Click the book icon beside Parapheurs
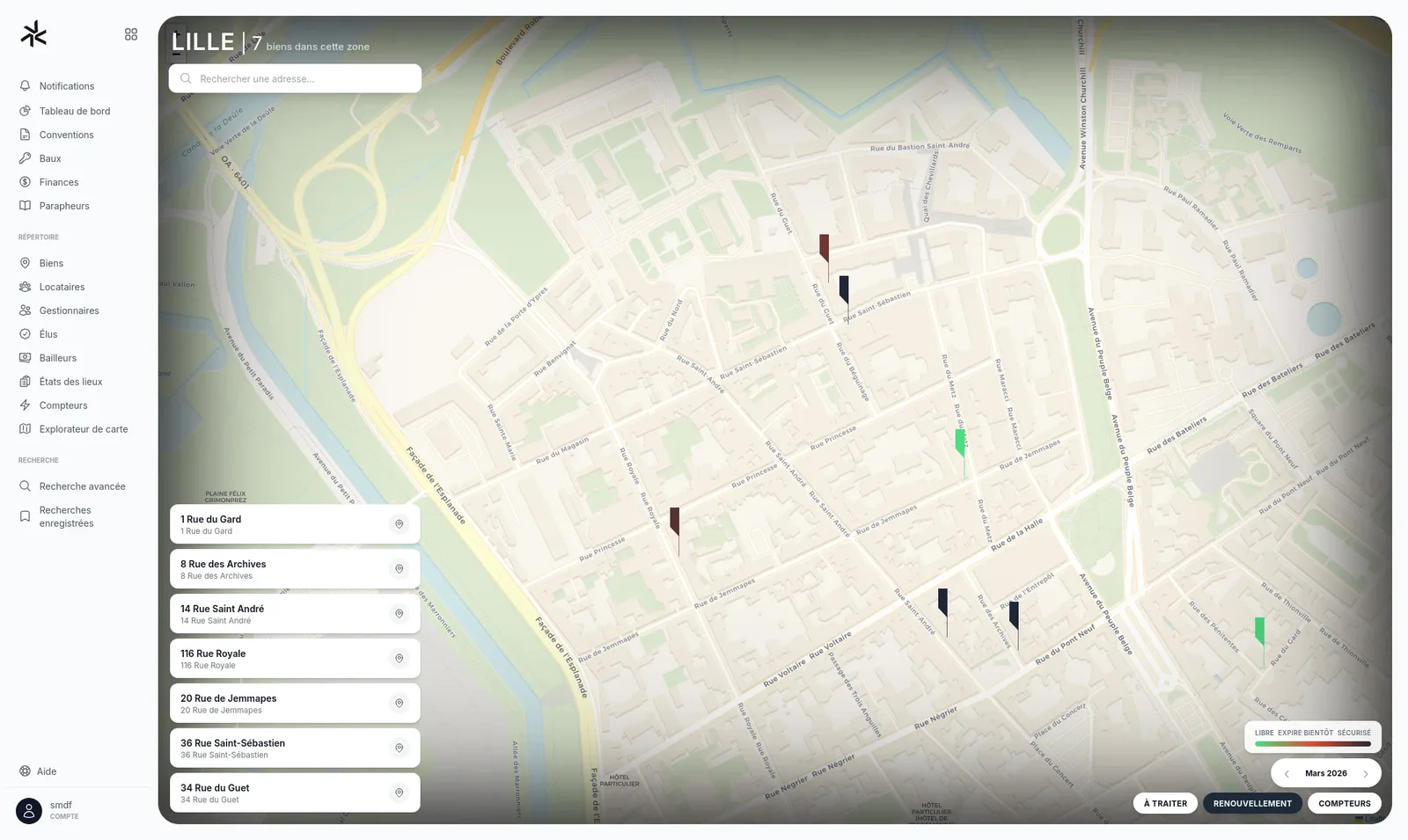Viewport: 1408px width, 840px height. pyautogui.click(x=25, y=207)
